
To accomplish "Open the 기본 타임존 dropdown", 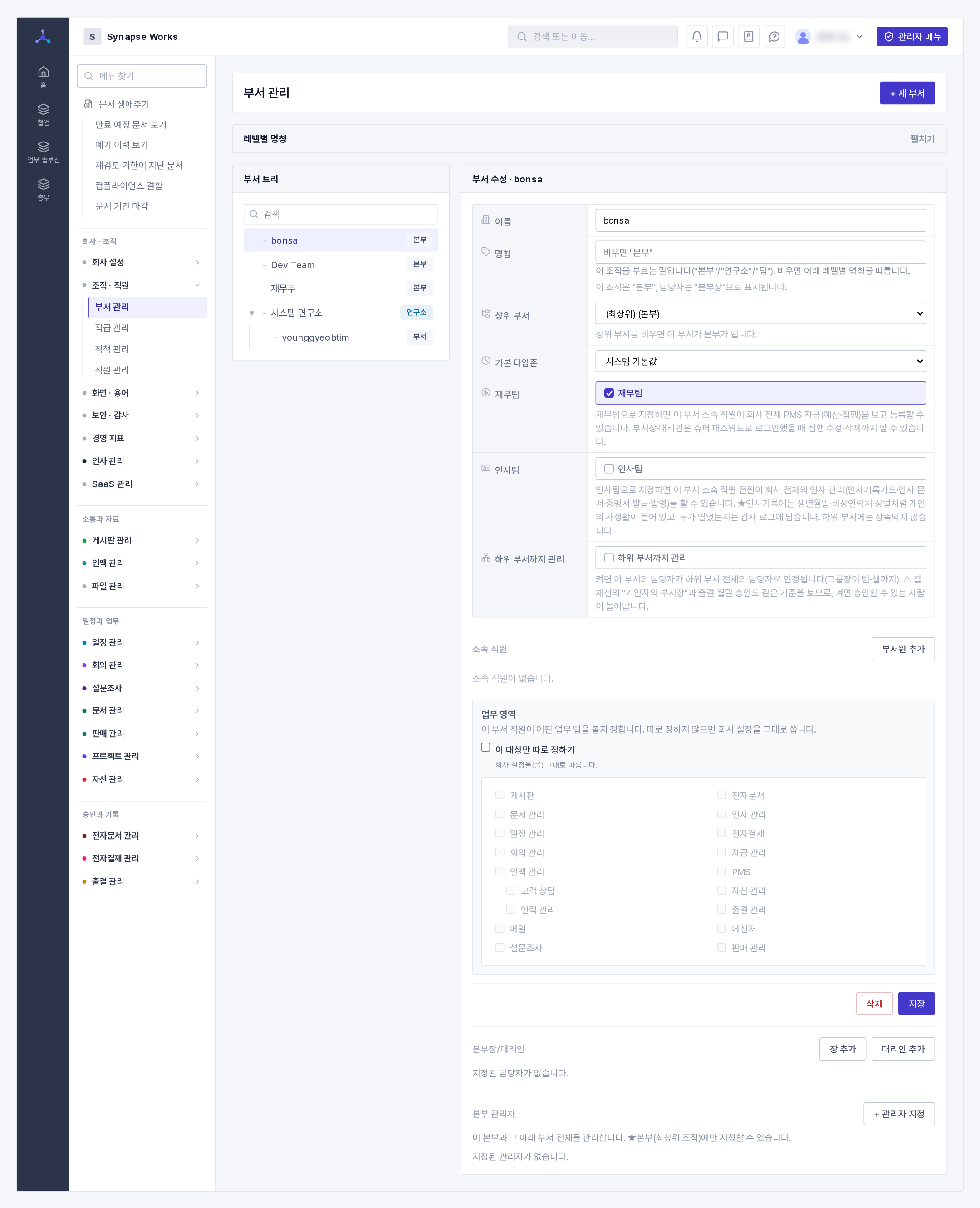I will pyautogui.click(x=760, y=361).
